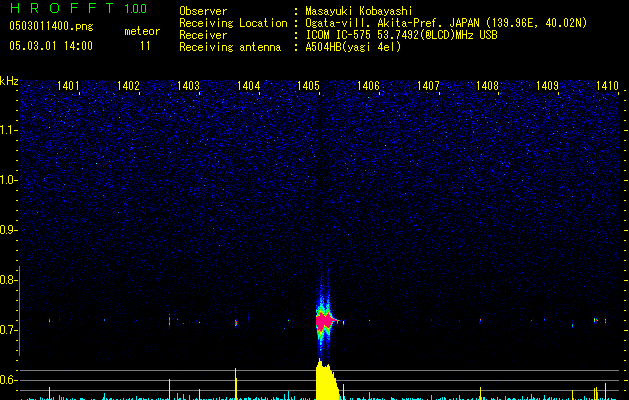The image size is (629, 400).
Task: Click the HROFFT program title text
Action: tap(61, 8)
